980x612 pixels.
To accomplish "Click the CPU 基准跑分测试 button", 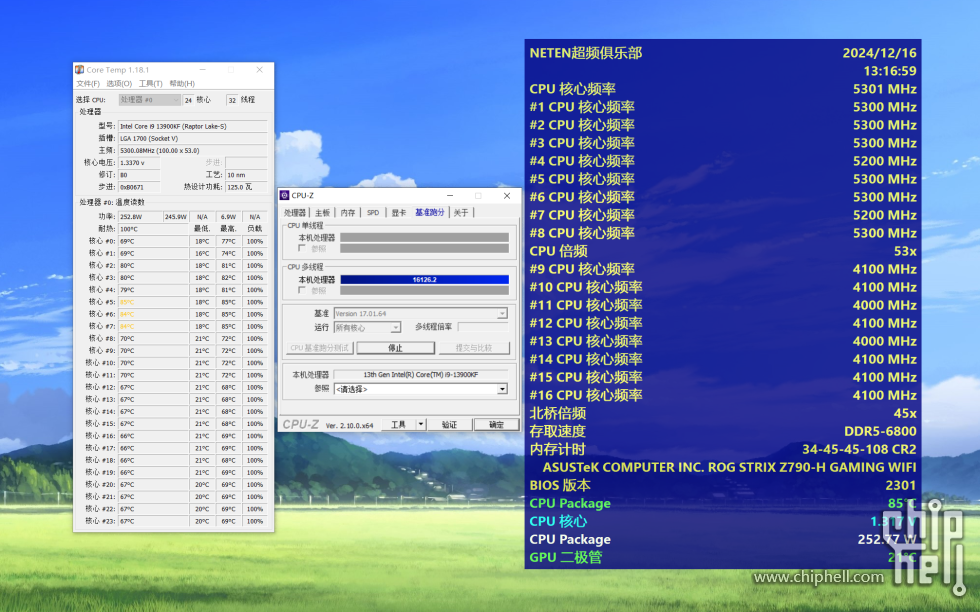I will coord(319,348).
